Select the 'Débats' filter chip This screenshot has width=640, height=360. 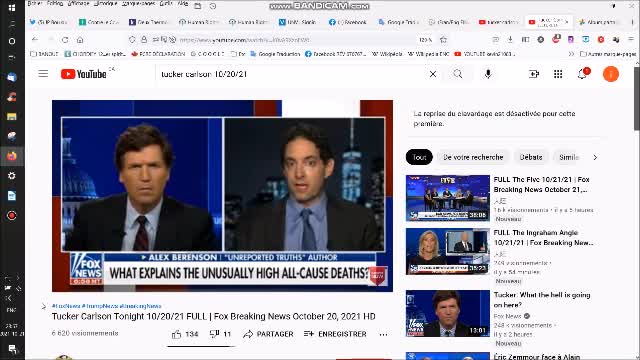[x=531, y=157]
